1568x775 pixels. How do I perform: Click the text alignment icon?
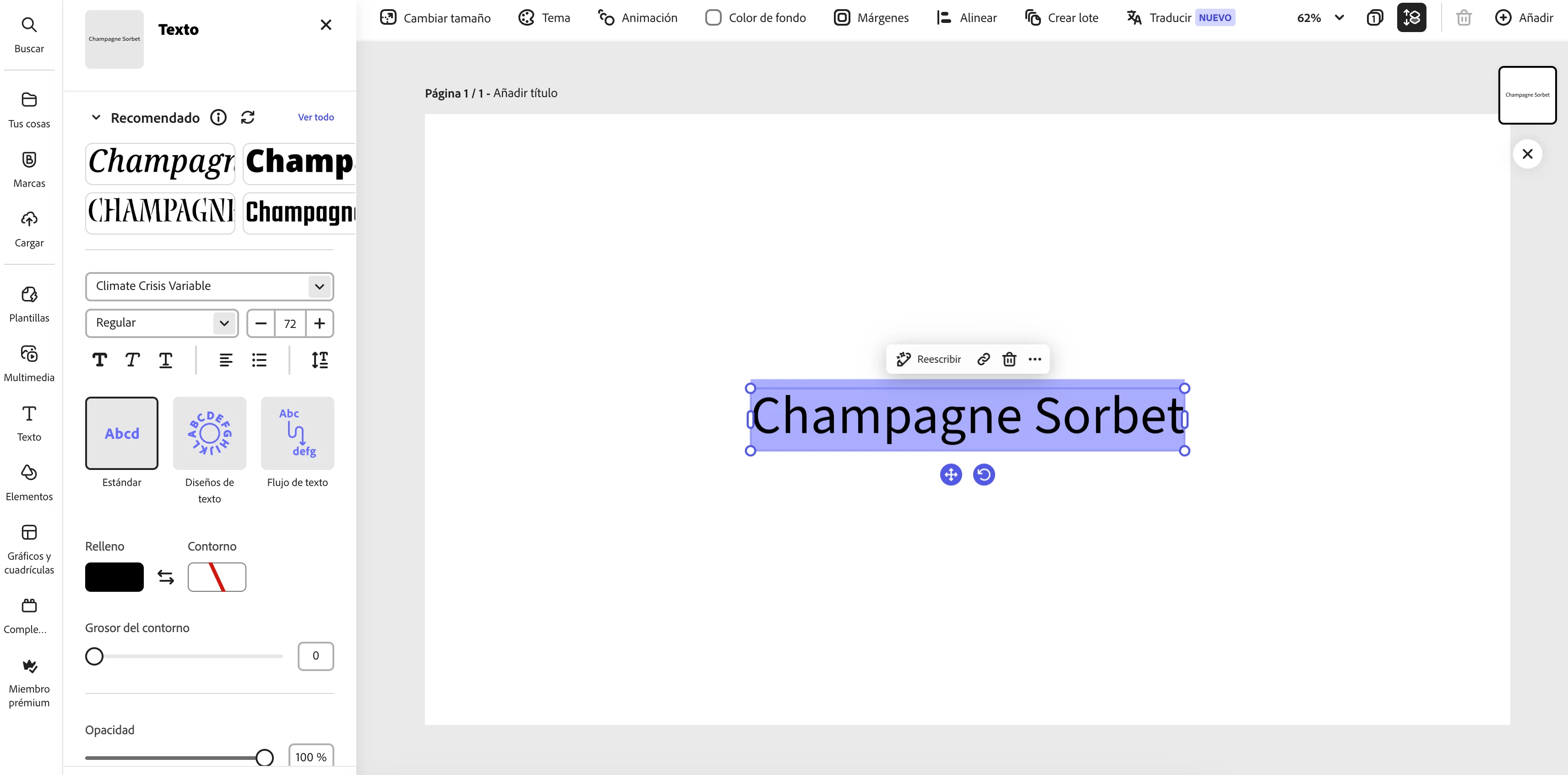point(226,360)
